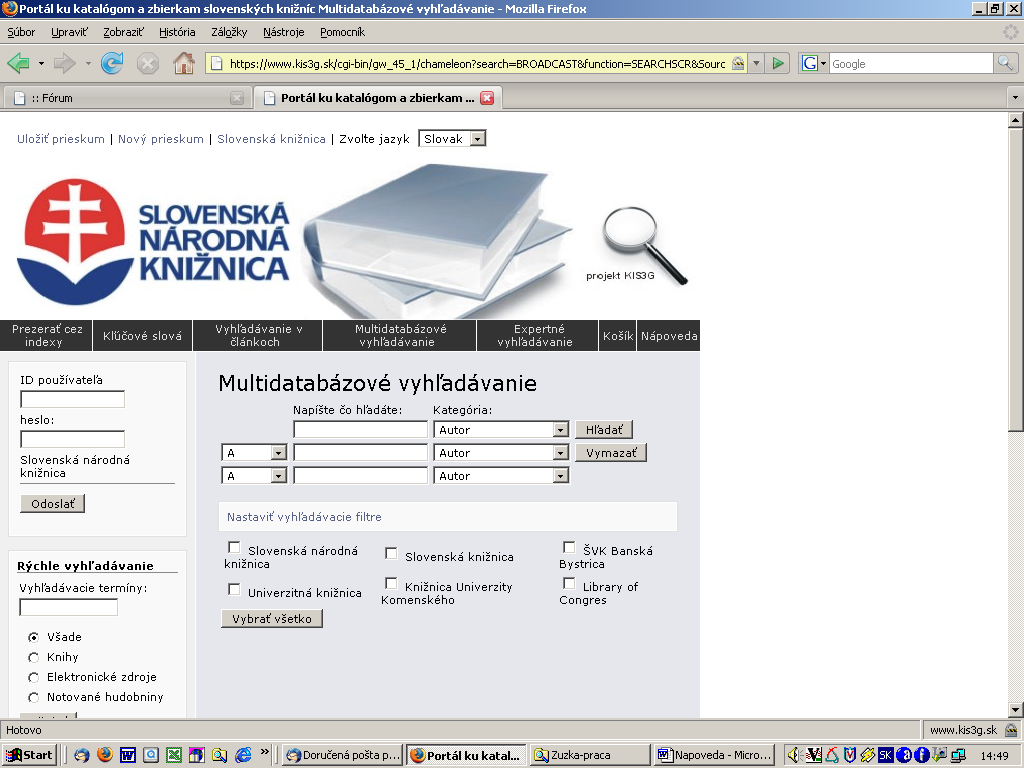This screenshot has width=1024, height=768.
Task: Select the Knihy radio button
Action: pyautogui.click(x=34, y=657)
